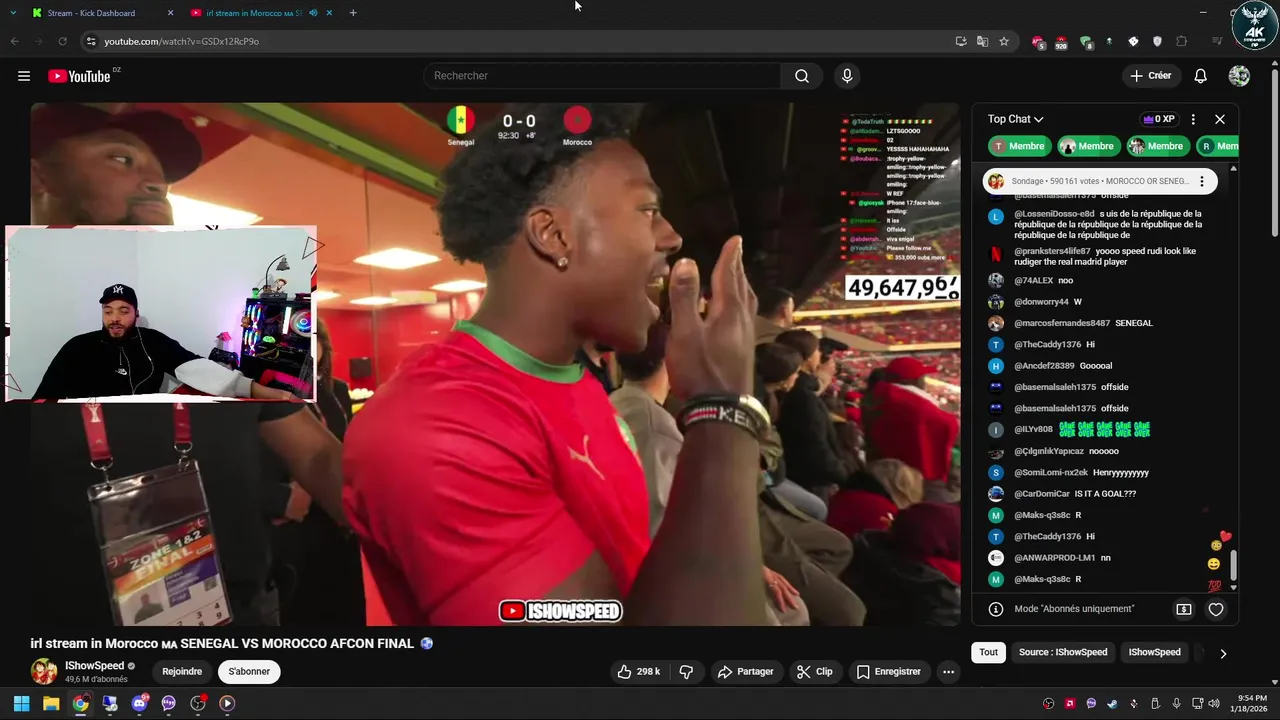Open the IShowSpeed channel avatar
This screenshot has width=1280, height=720.
[x=44, y=671]
